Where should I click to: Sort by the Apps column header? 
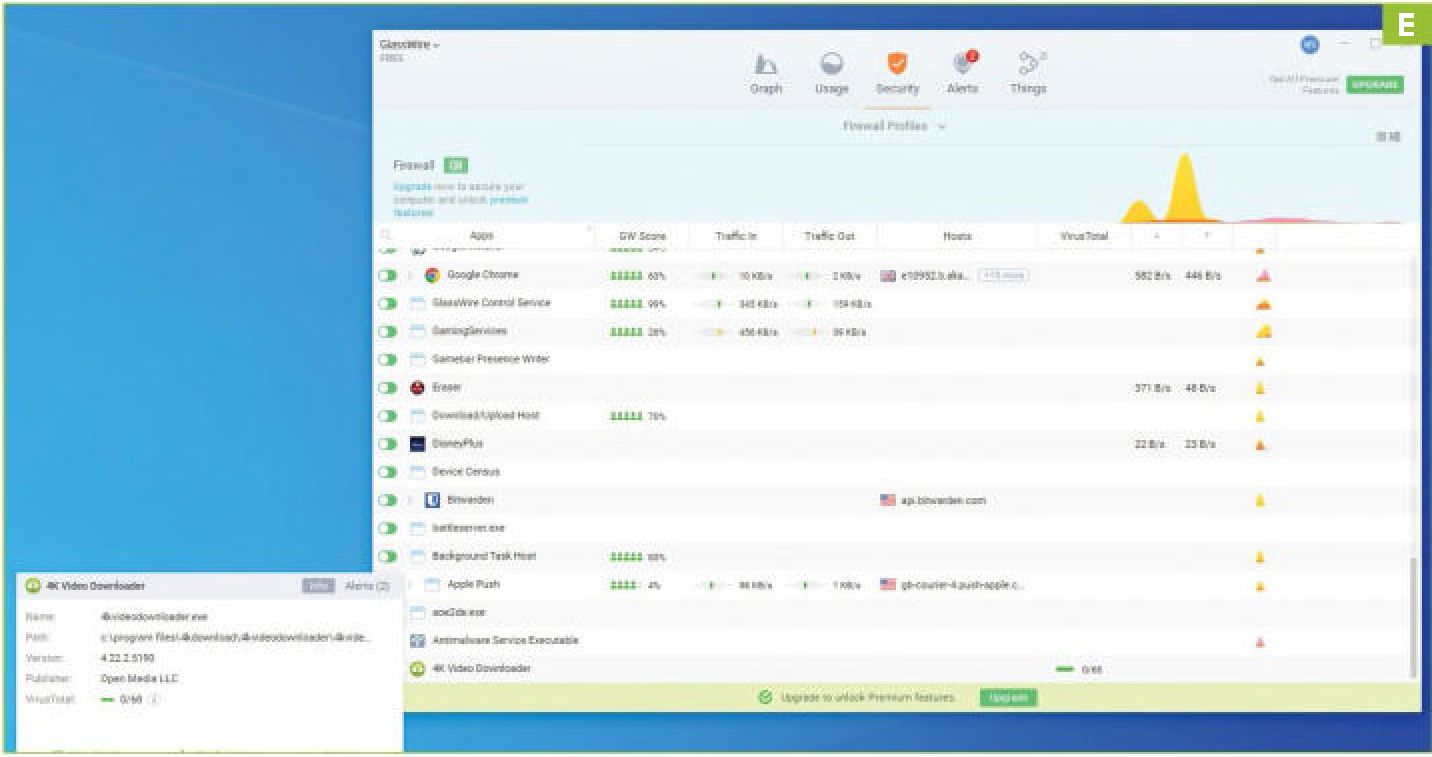pyautogui.click(x=481, y=236)
